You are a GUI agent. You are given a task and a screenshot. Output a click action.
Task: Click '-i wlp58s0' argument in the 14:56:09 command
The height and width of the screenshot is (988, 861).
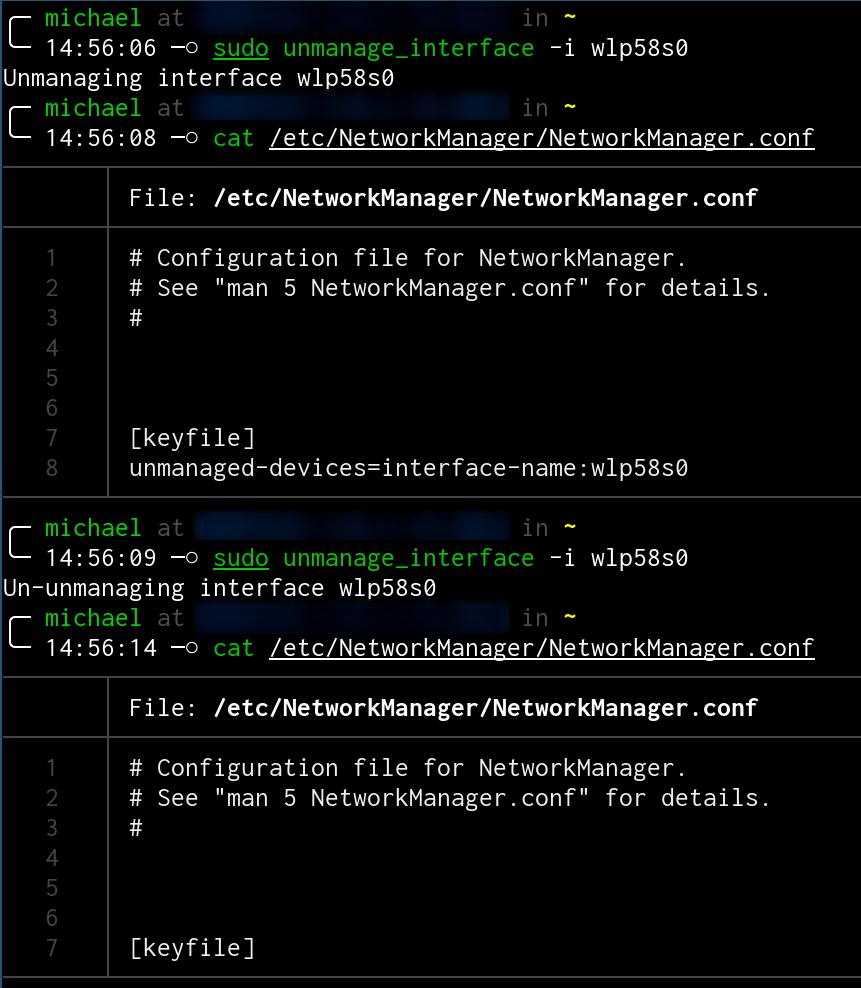618,558
